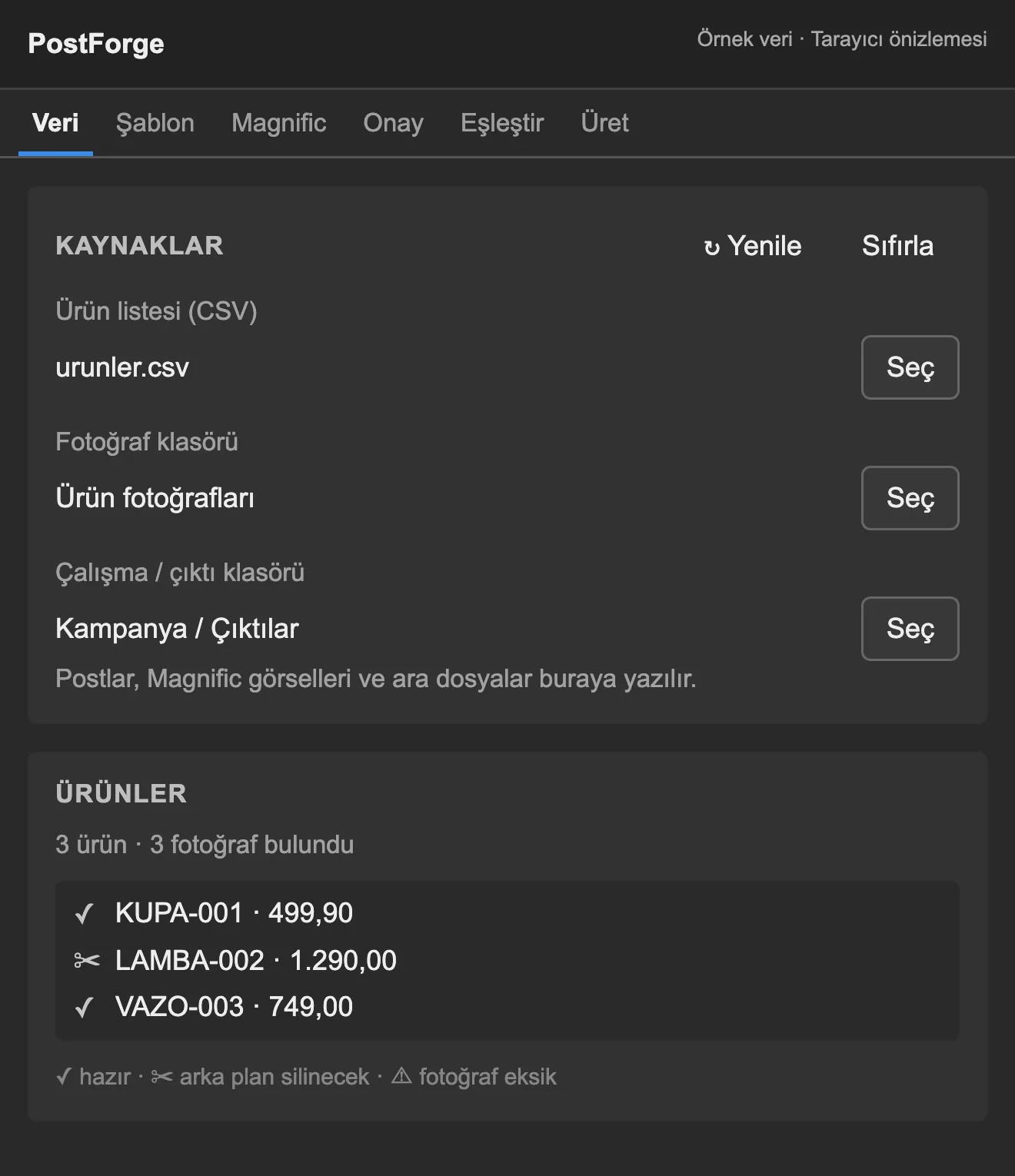Open the Eşleştir tab

pyautogui.click(x=502, y=123)
